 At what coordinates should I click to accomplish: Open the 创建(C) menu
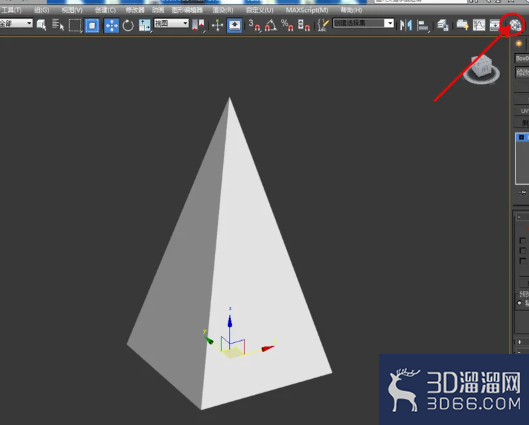[105, 10]
